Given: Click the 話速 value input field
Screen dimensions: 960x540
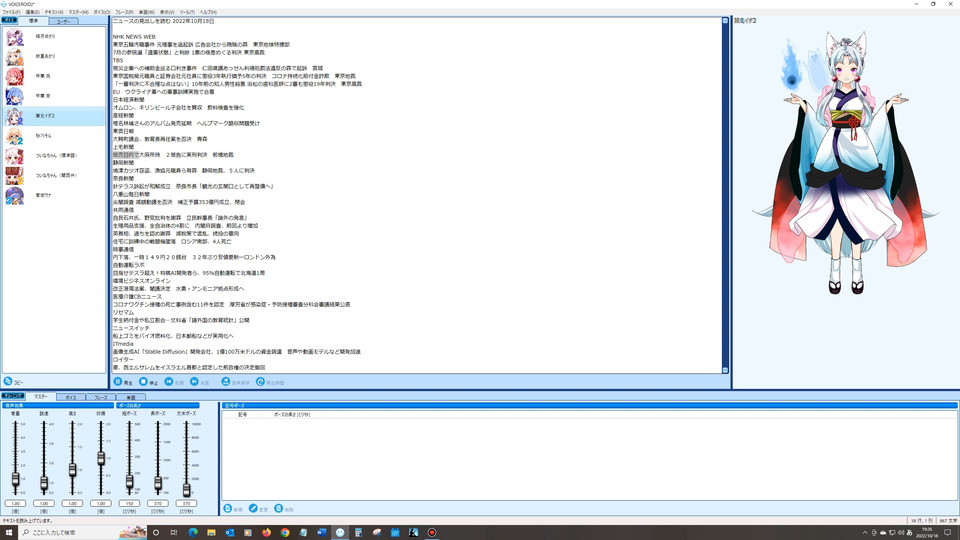Looking at the screenshot, I should point(44,503).
